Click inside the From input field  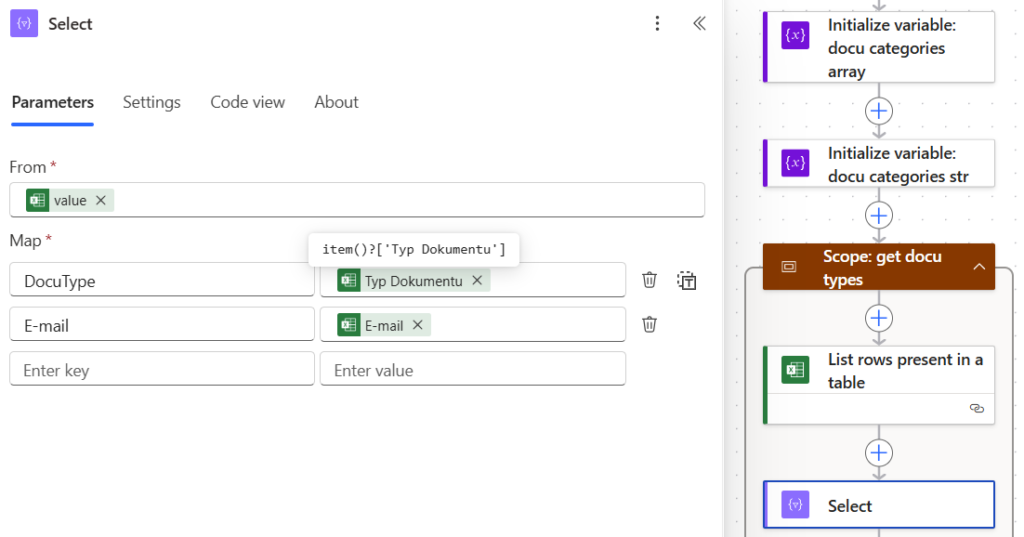pos(357,200)
